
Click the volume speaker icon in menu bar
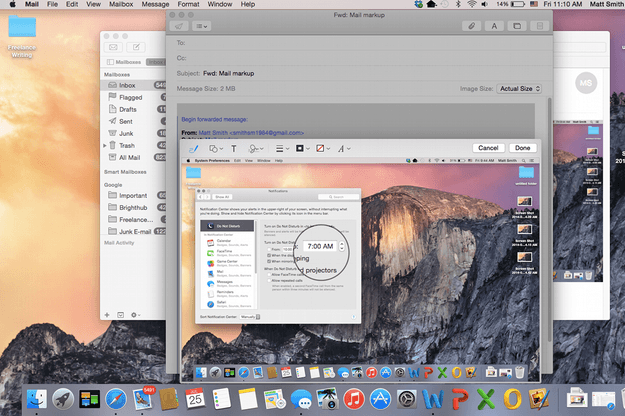[484, 4]
